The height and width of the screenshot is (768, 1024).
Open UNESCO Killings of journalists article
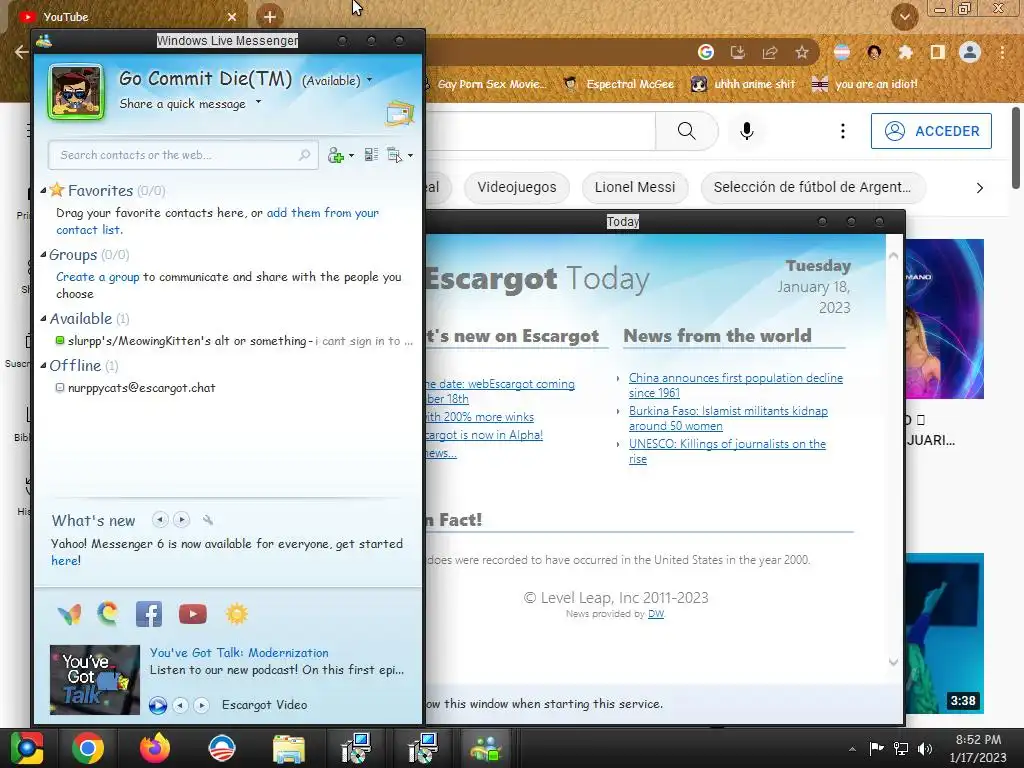[727, 451]
